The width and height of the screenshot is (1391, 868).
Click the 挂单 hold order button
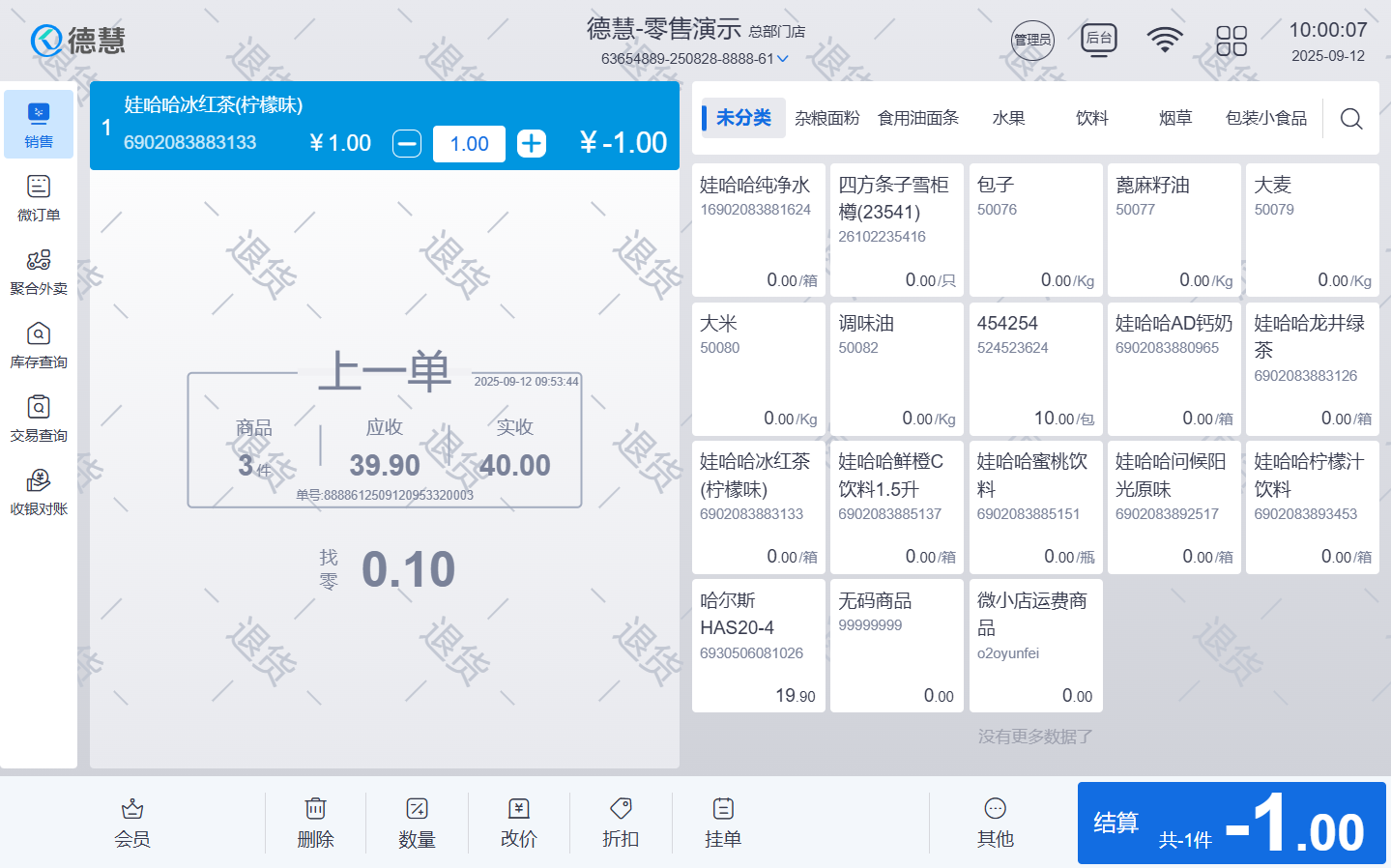723,824
